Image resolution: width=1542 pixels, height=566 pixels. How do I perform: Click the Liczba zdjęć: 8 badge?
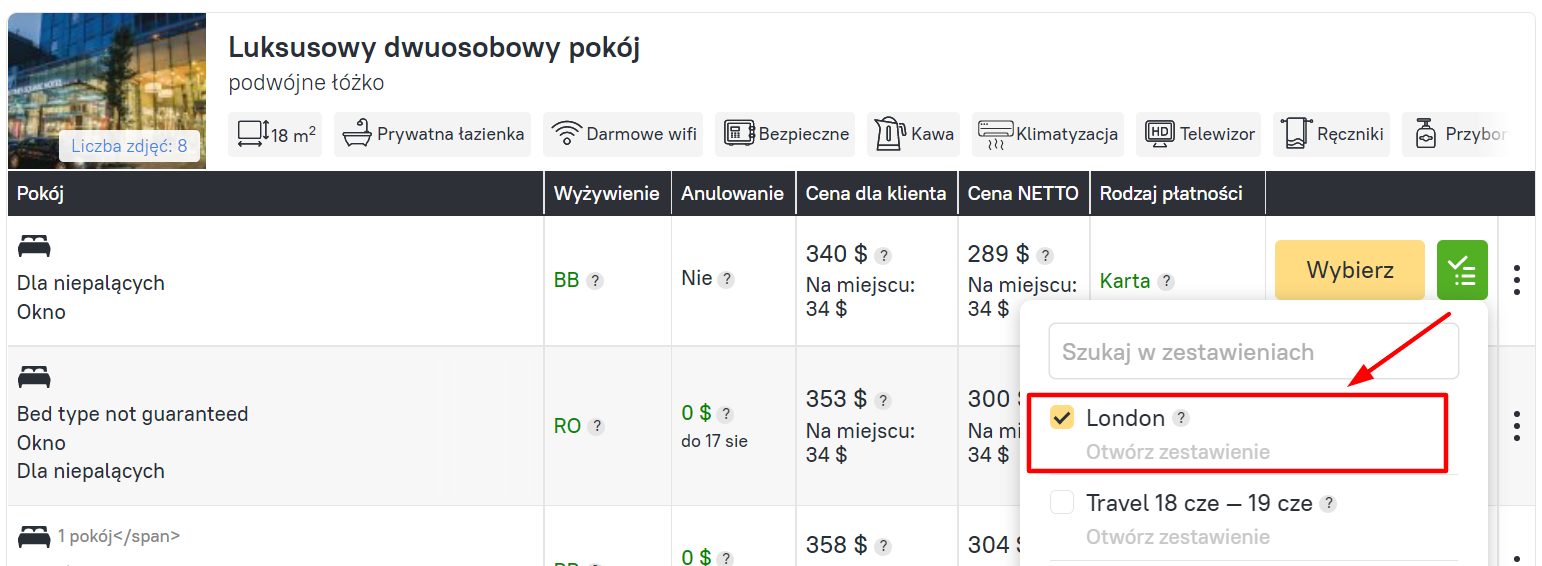click(129, 146)
